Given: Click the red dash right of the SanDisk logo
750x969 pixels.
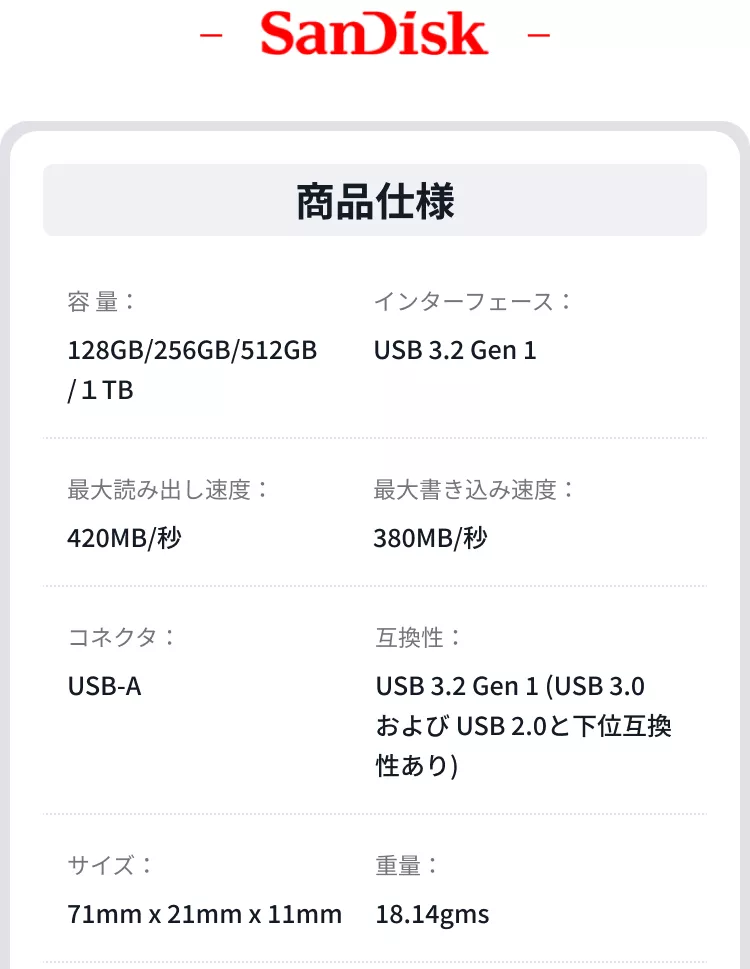Looking at the screenshot, I should [538, 35].
